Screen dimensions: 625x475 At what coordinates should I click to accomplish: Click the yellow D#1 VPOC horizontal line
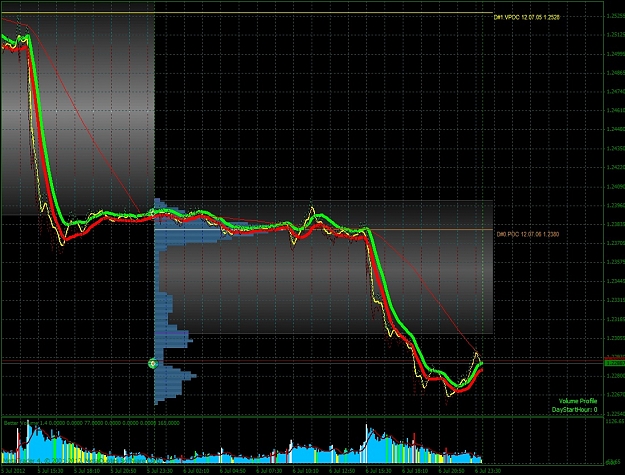(x=247, y=13)
